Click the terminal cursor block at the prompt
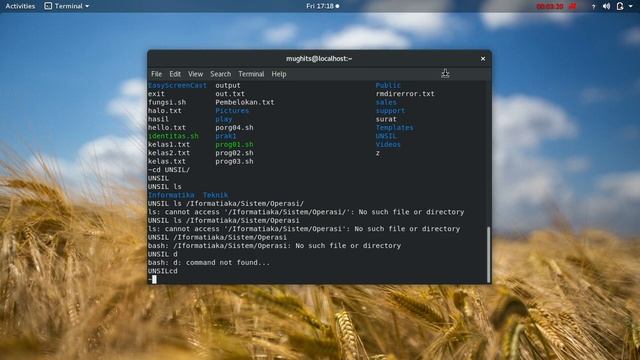The width and height of the screenshot is (640, 360). pos(154,280)
